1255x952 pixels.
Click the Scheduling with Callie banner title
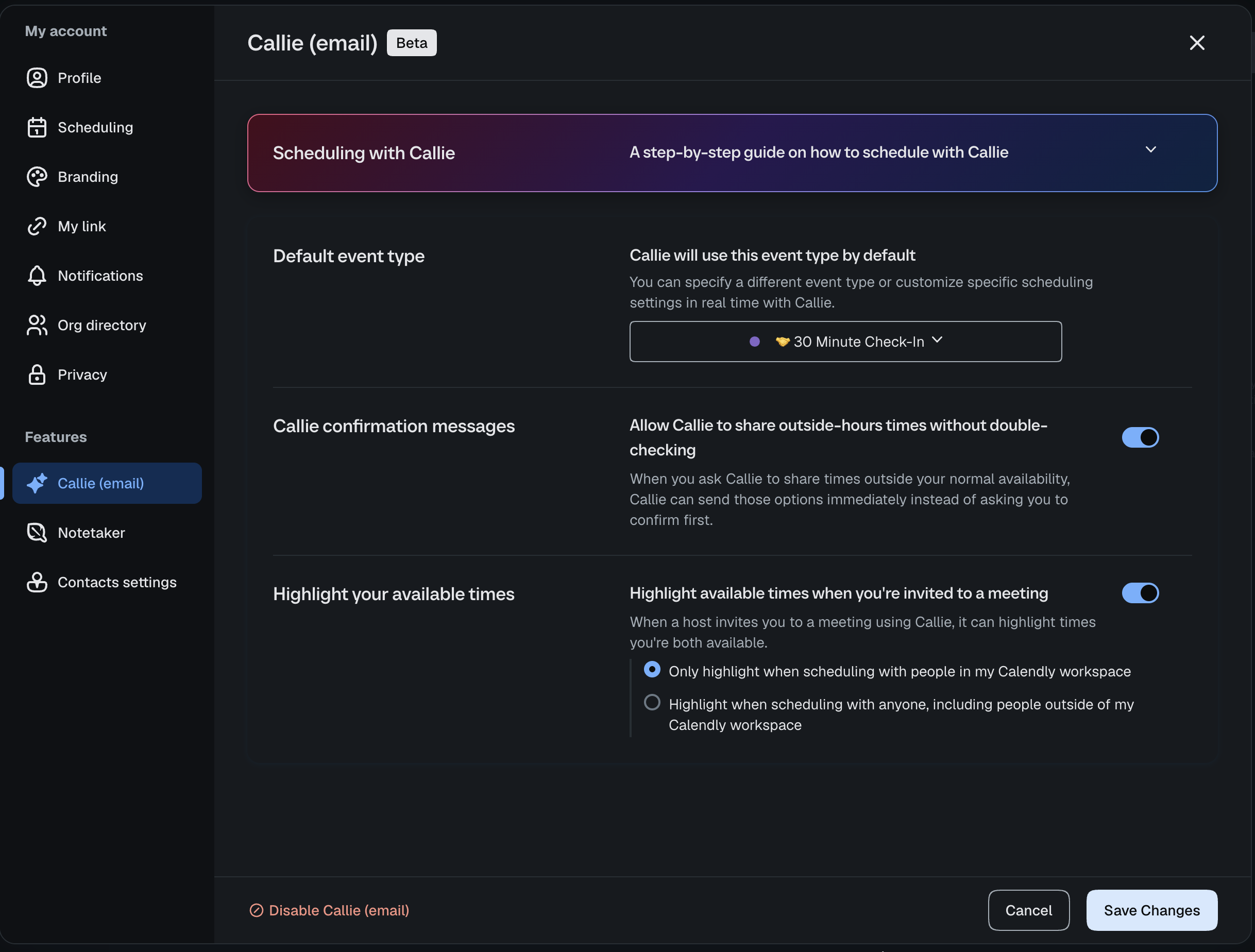(x=364, y=153)
